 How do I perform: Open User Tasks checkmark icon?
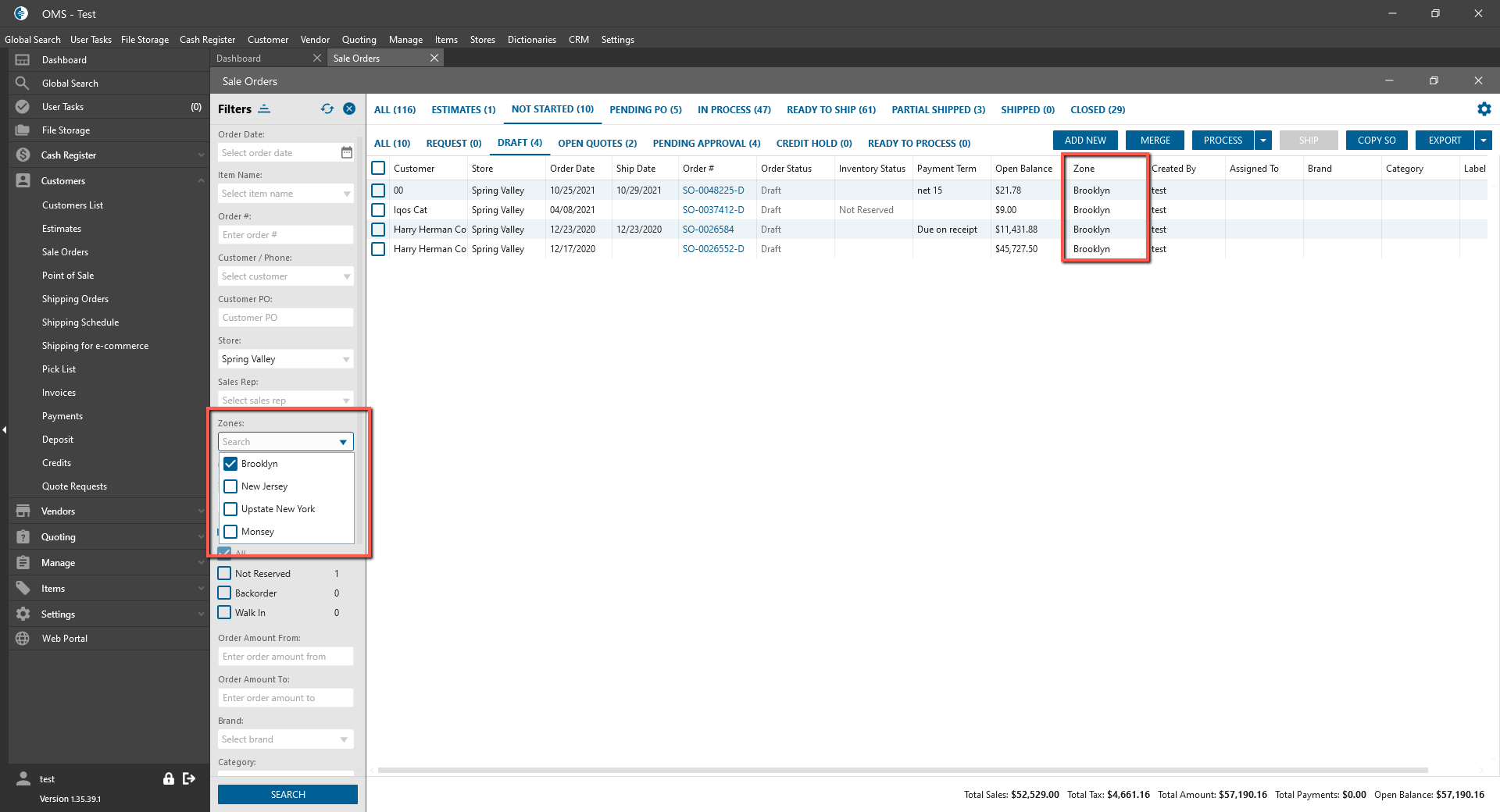23,107
